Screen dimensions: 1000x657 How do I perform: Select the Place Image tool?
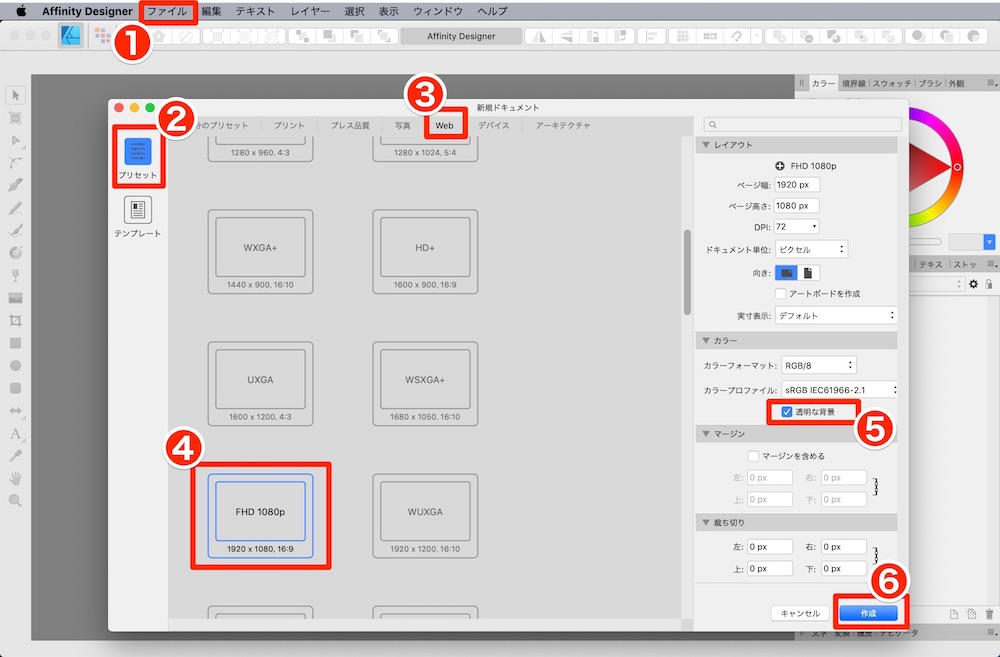coord(15,298)
